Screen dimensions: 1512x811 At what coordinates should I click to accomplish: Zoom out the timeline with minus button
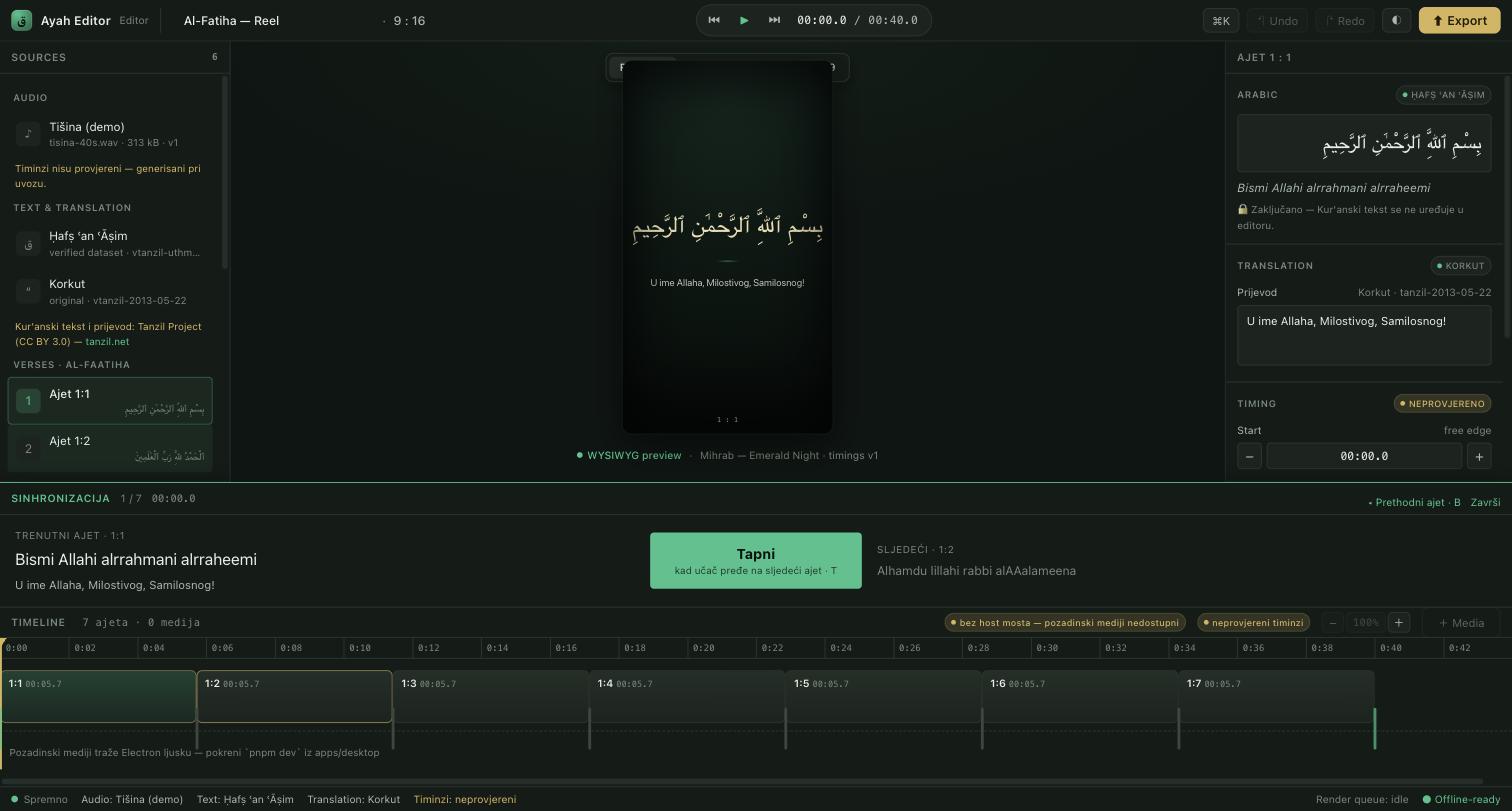tap(1333, 622)
